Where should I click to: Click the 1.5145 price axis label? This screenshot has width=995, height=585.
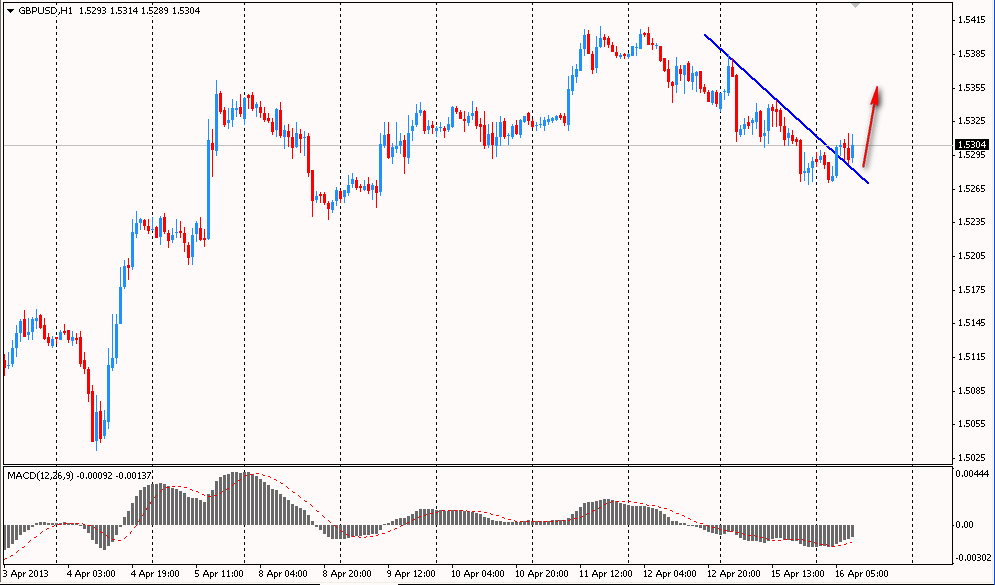click(x=973, y=323)
